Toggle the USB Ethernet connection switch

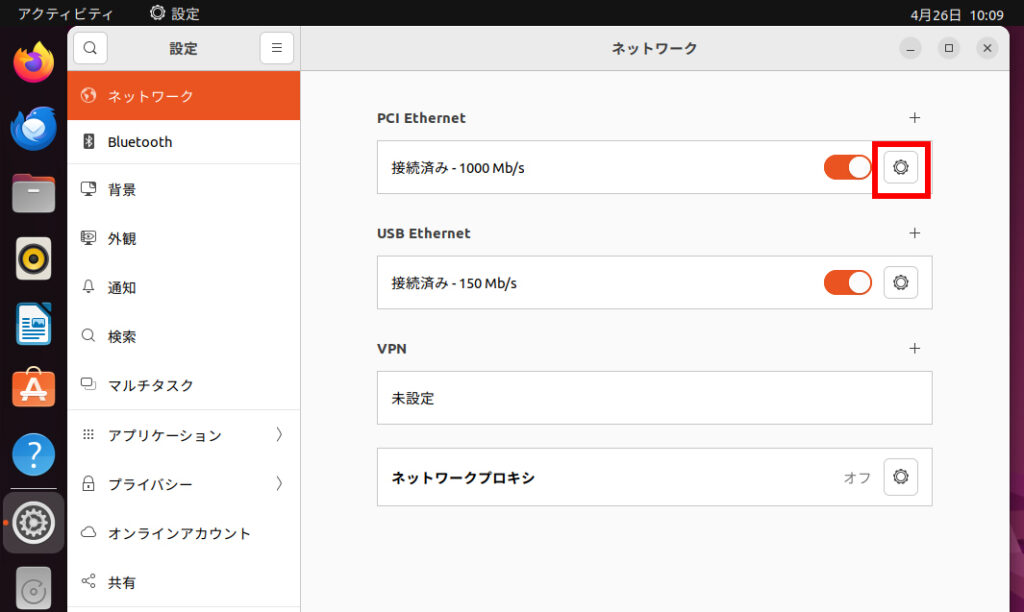(848, 283)
